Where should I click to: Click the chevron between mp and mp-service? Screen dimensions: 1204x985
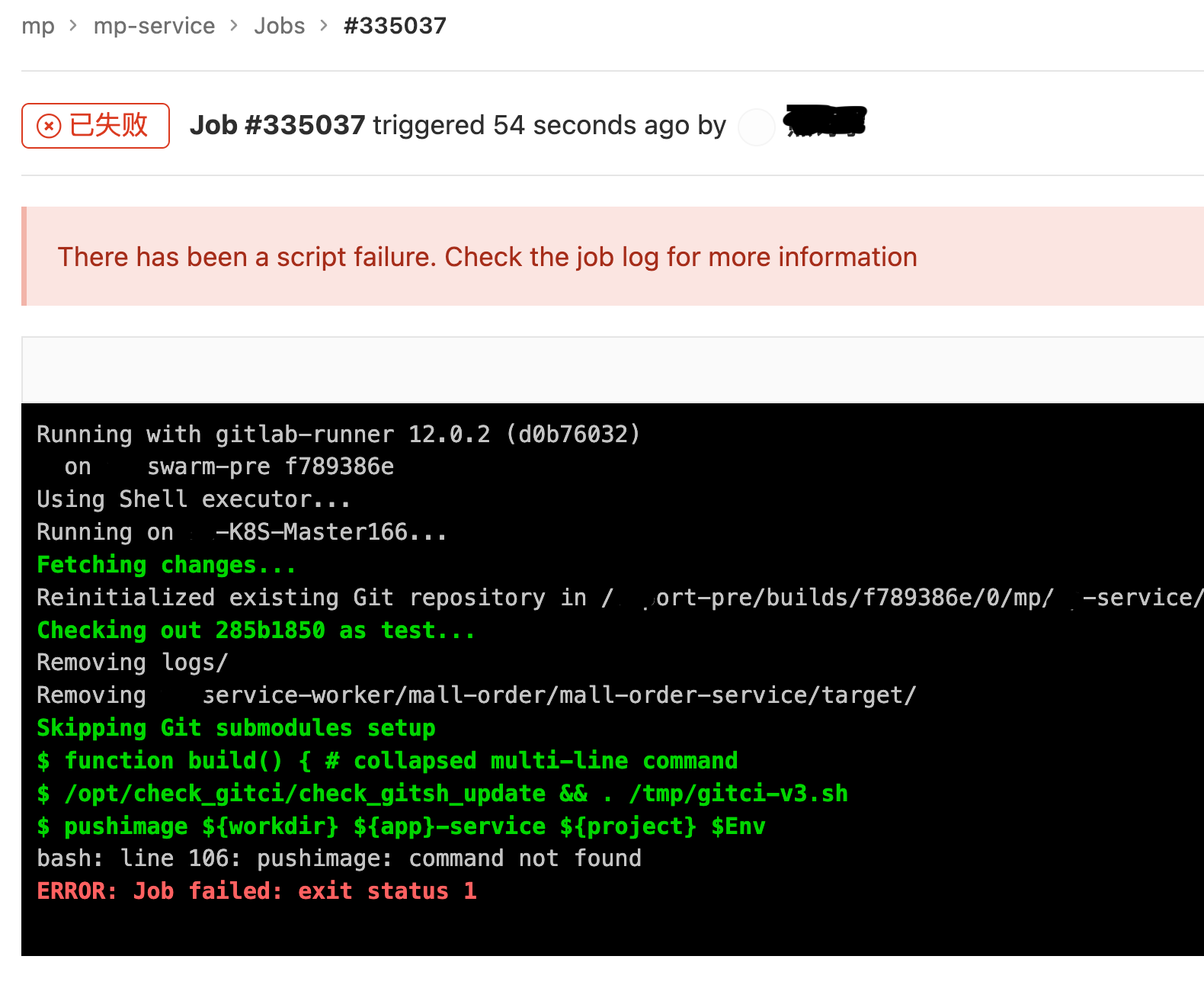coord(73,26)
